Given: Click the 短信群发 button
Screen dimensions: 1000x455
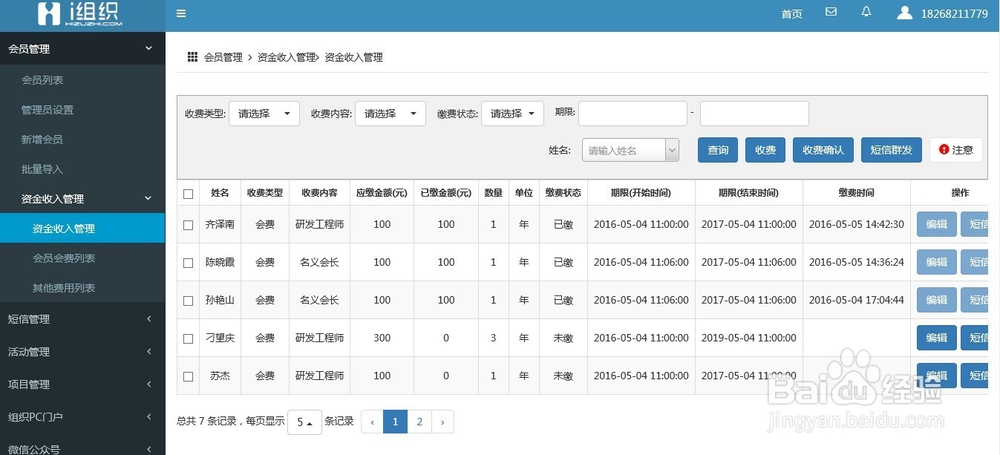Looking at the screenshot, I should coord(892,150).
